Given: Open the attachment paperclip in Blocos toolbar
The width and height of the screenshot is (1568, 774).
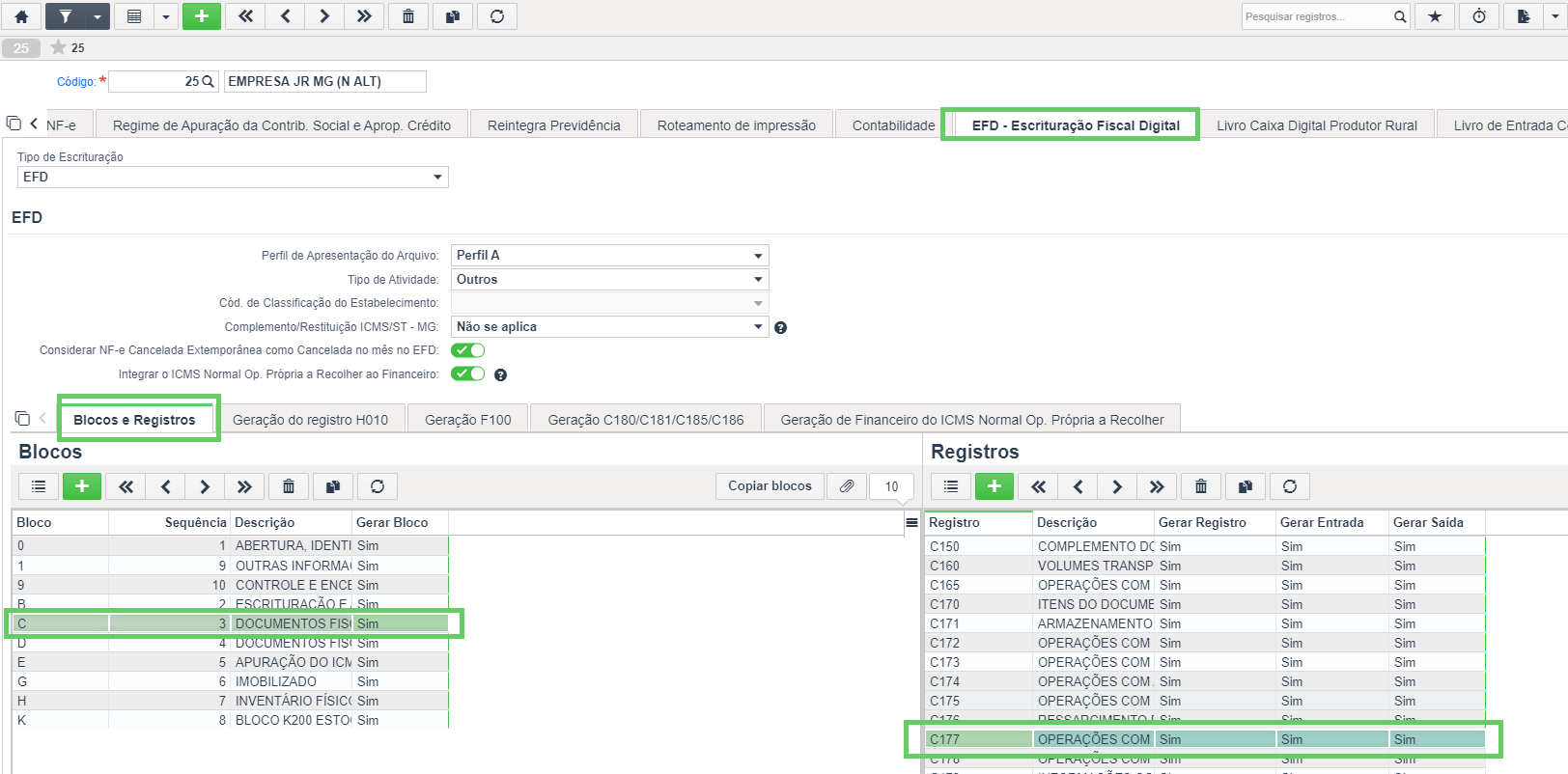Looking at the screenshot, I should point(847,486).
